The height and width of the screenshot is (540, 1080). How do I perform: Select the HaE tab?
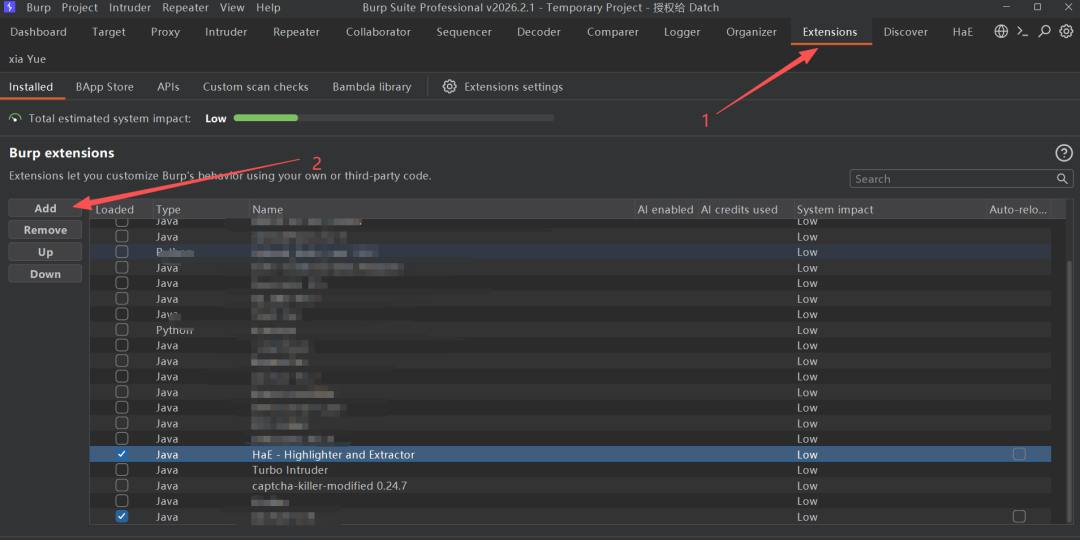pos(963,32)
